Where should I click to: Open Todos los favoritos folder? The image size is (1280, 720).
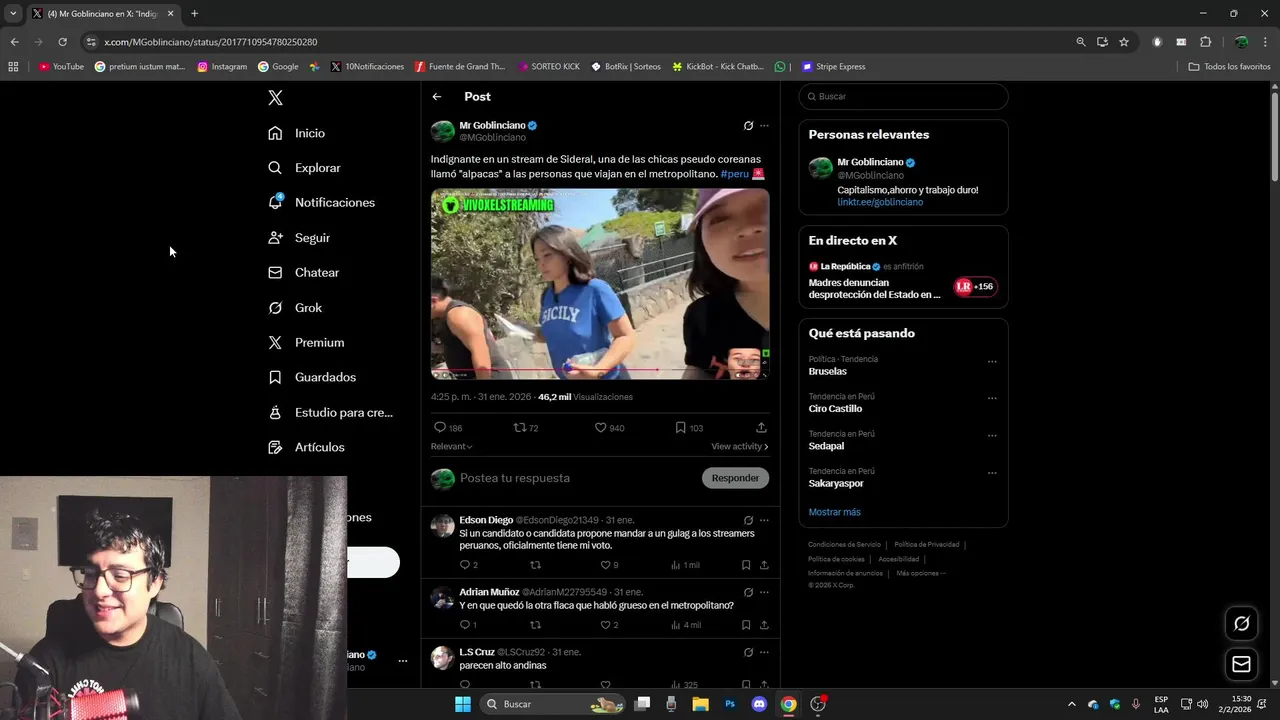pyautogui.click(x=1229, y=67)
